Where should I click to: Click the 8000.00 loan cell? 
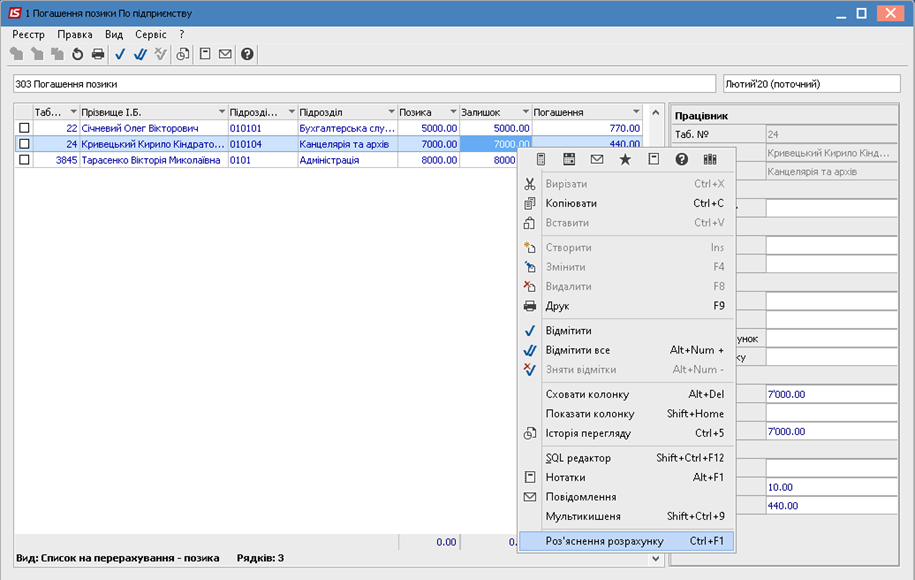coord(429,160)
